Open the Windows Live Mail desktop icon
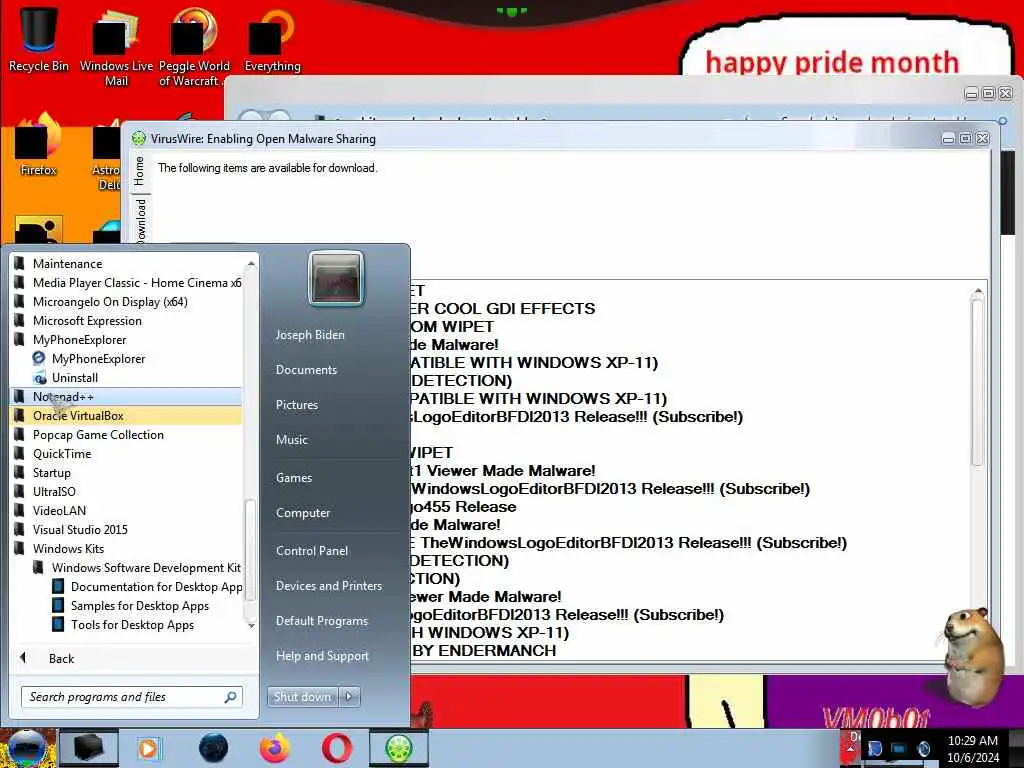 pos(116,46)
